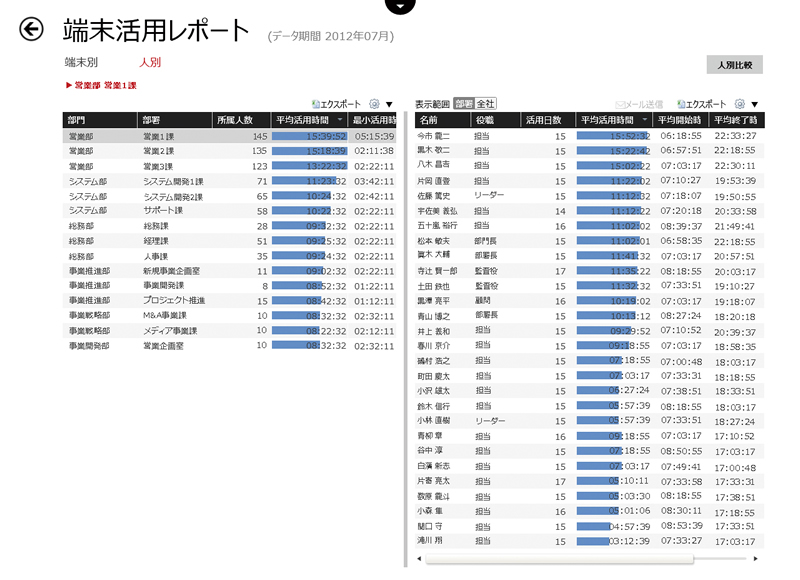Image resolution: width=800 pixels, height=580 pixels.
Task: Select the 人事課 row
Action: 230,256
